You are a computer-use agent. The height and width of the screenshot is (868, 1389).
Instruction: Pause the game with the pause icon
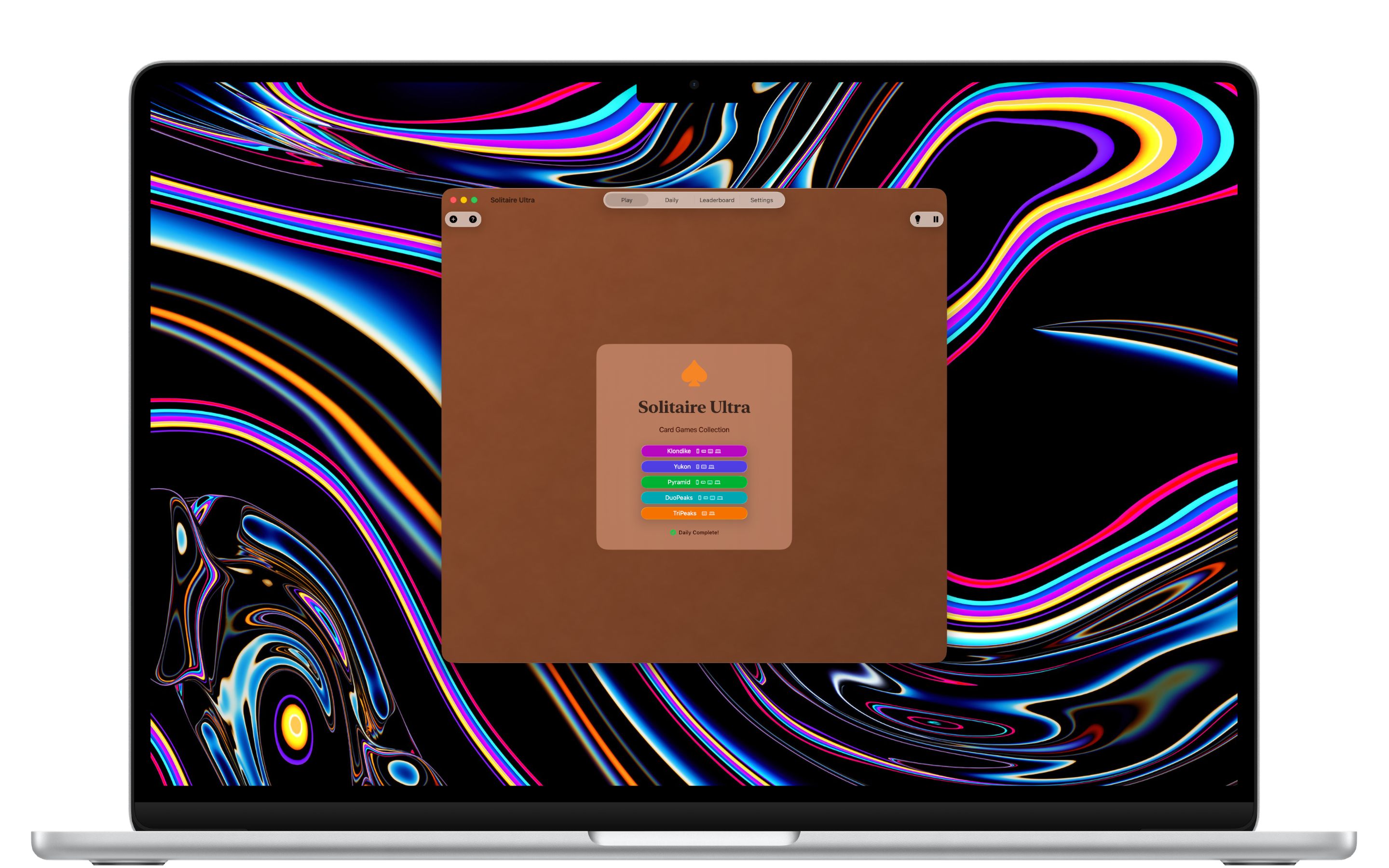click(x=936, y=219)
